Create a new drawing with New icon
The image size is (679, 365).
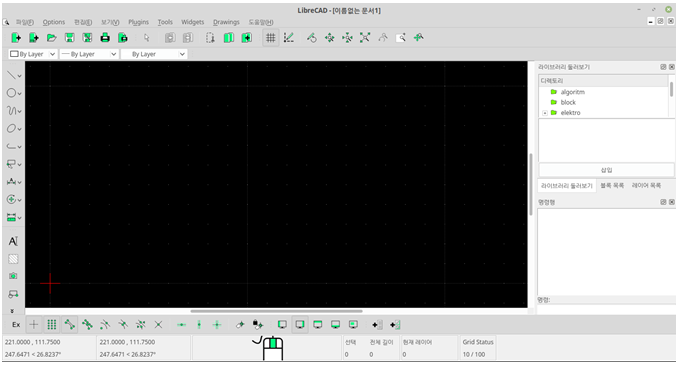(16, 38)
